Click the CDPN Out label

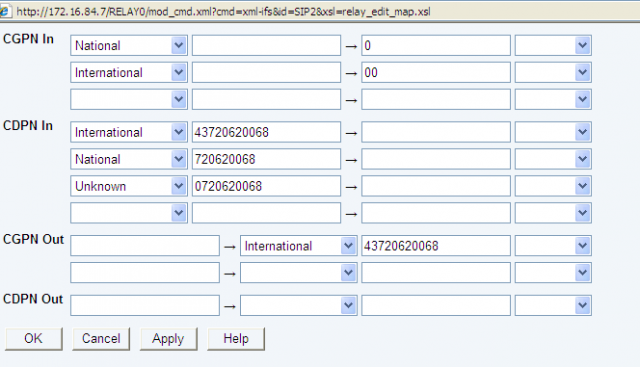click(x=33, y=299)
